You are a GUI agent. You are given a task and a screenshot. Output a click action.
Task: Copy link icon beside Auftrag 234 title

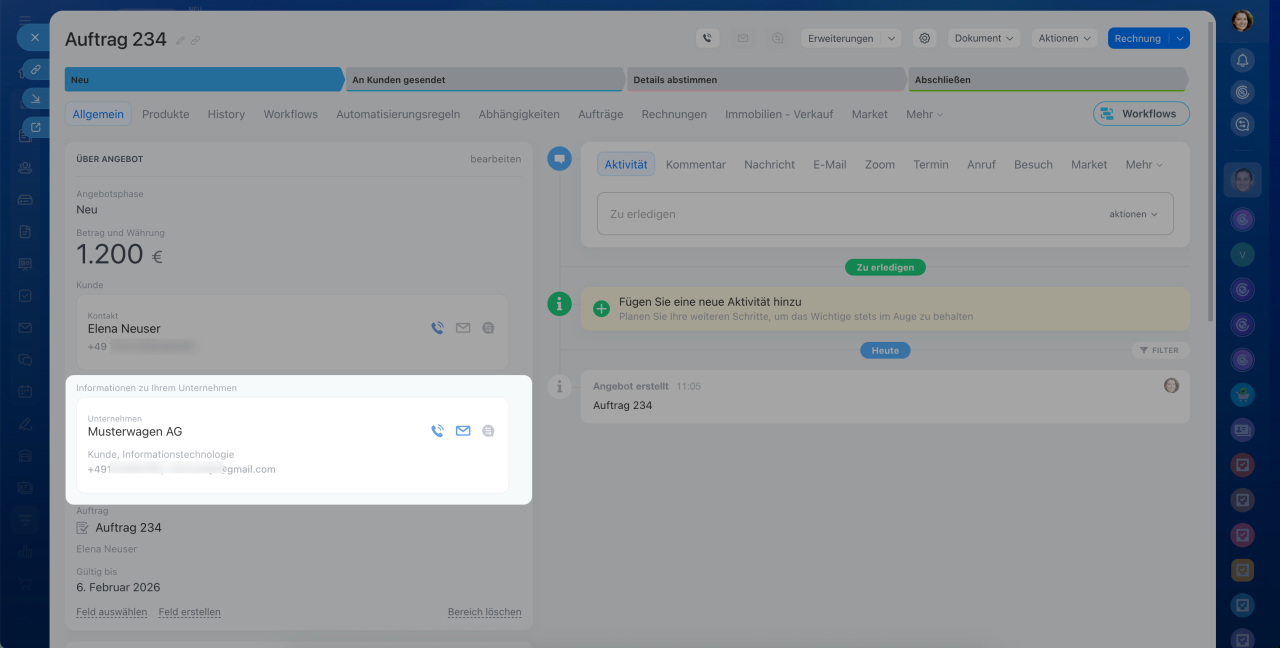(196, 40)
